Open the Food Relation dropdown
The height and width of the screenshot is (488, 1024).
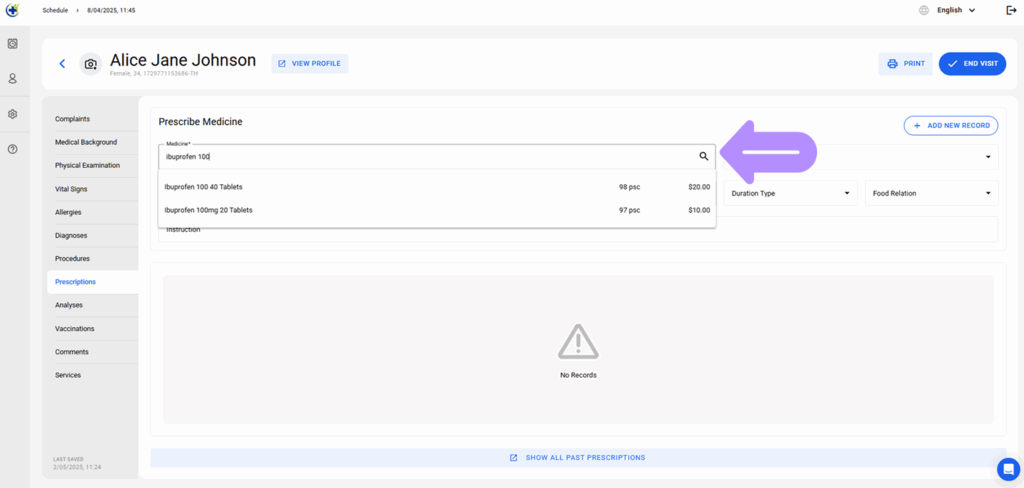click(932, 193)
